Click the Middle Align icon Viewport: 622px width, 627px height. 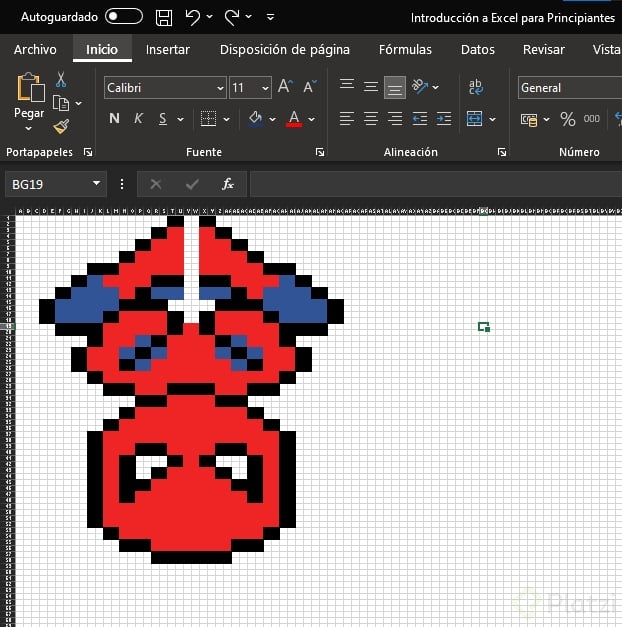click(371, 86)
